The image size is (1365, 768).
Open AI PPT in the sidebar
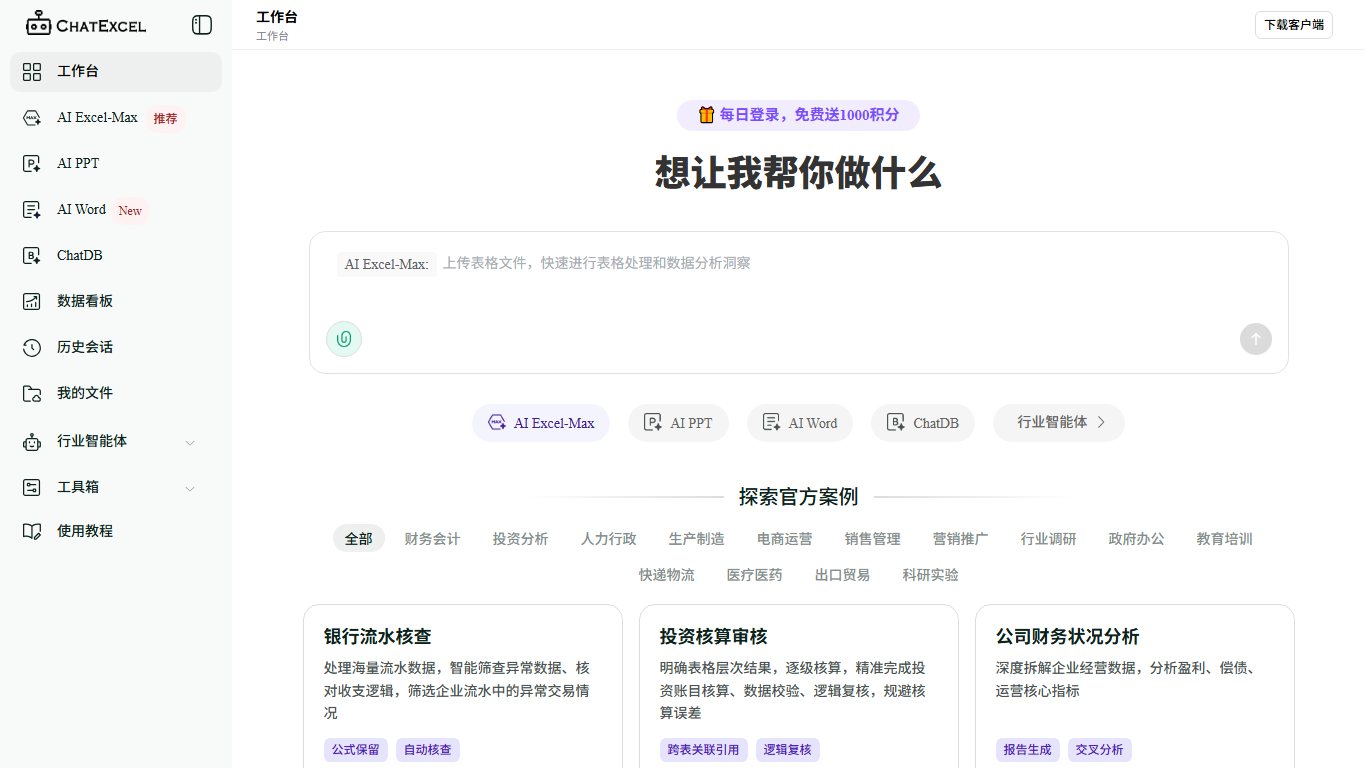pyautogui.click(x=116, y=164)
